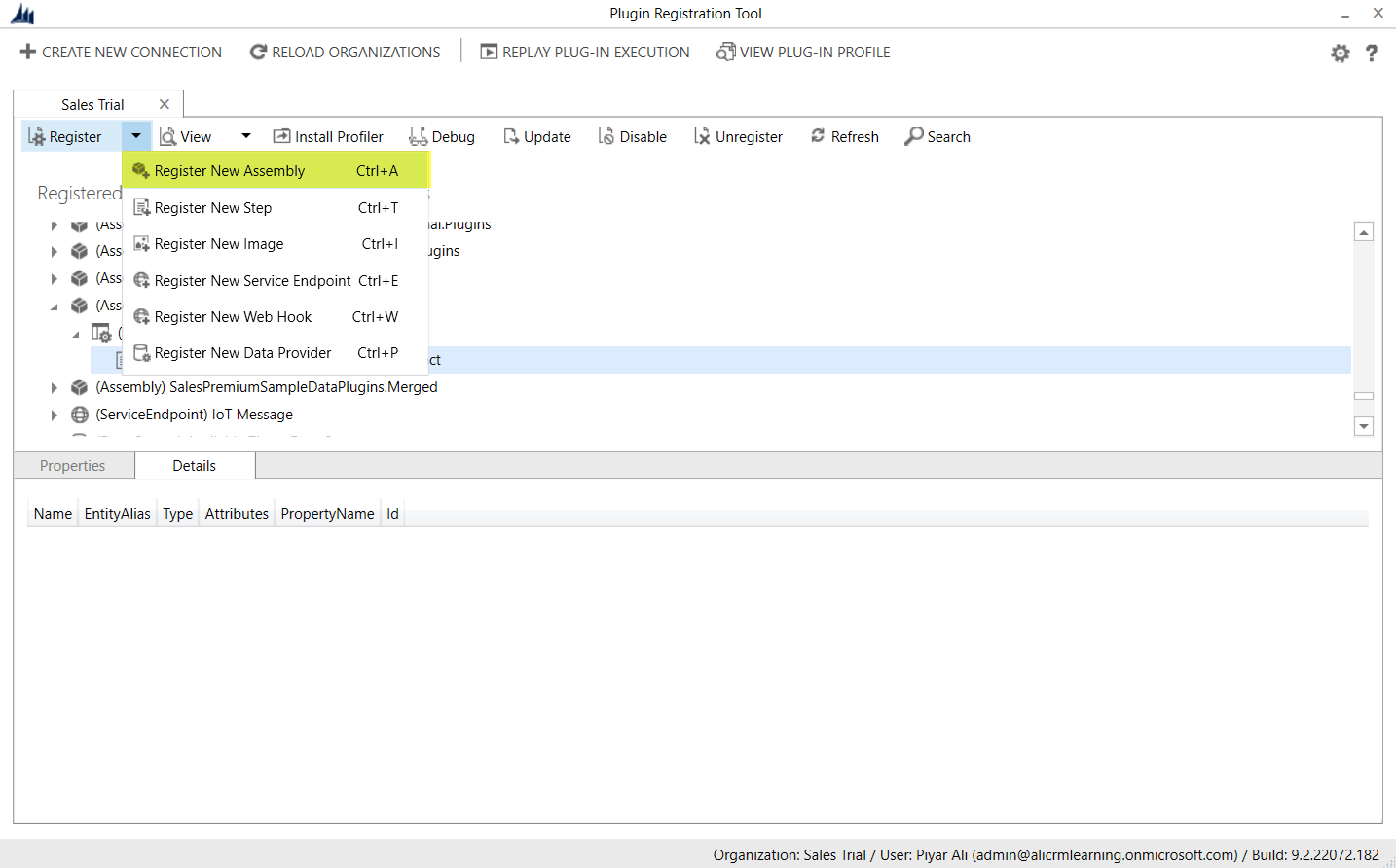The width and height of the screenshot is (1396, 868).
Task: Select Register New Service Endpoint entry
Action: click(276, 280)
